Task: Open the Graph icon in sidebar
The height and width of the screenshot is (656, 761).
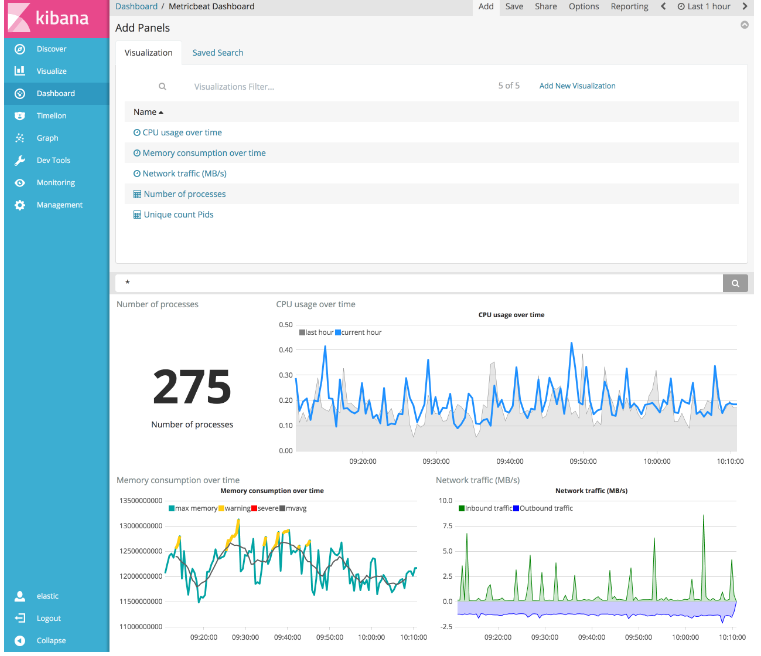Action: click(20, 138)
